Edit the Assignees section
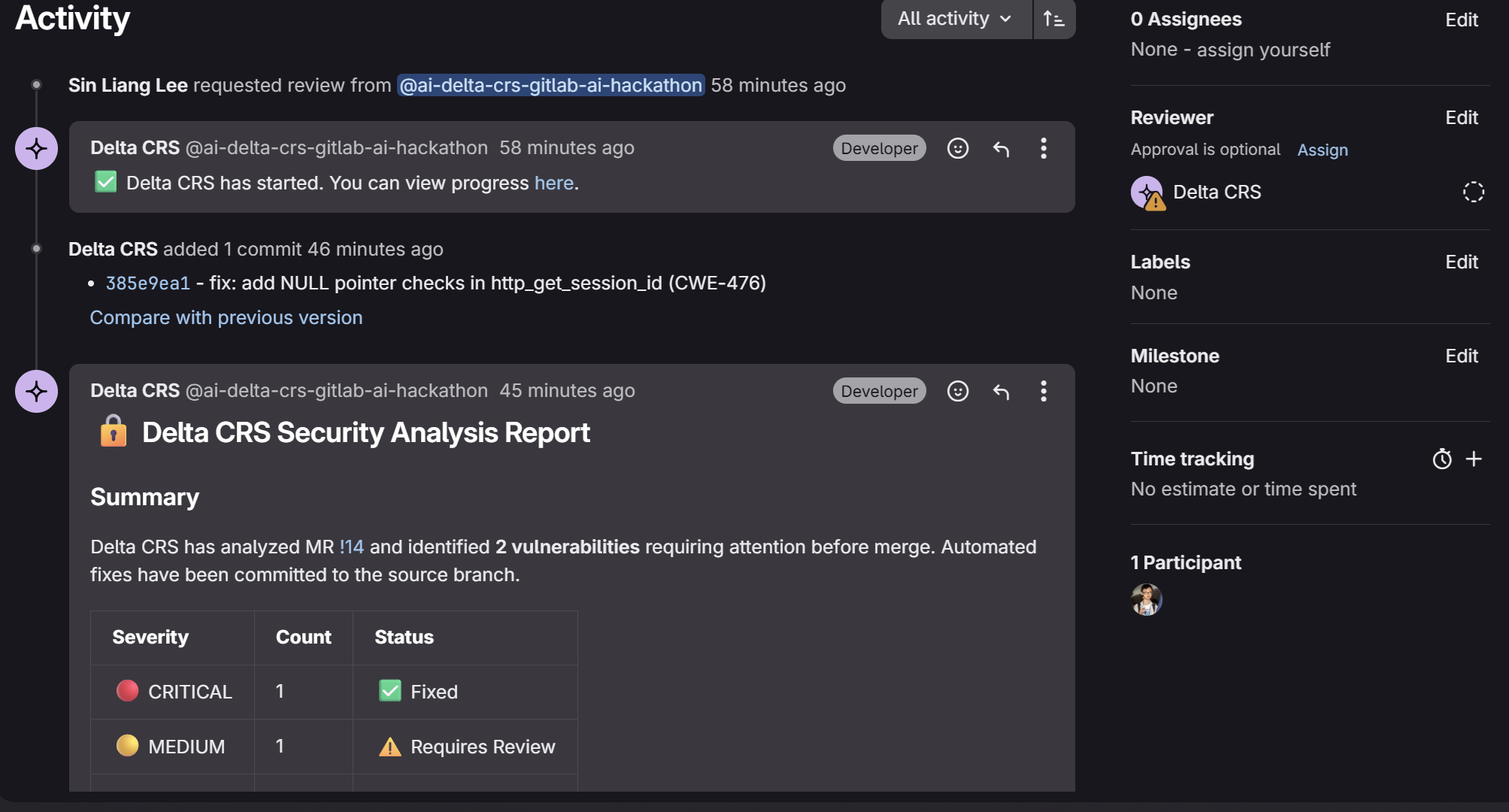 (x=1461, y=20)
